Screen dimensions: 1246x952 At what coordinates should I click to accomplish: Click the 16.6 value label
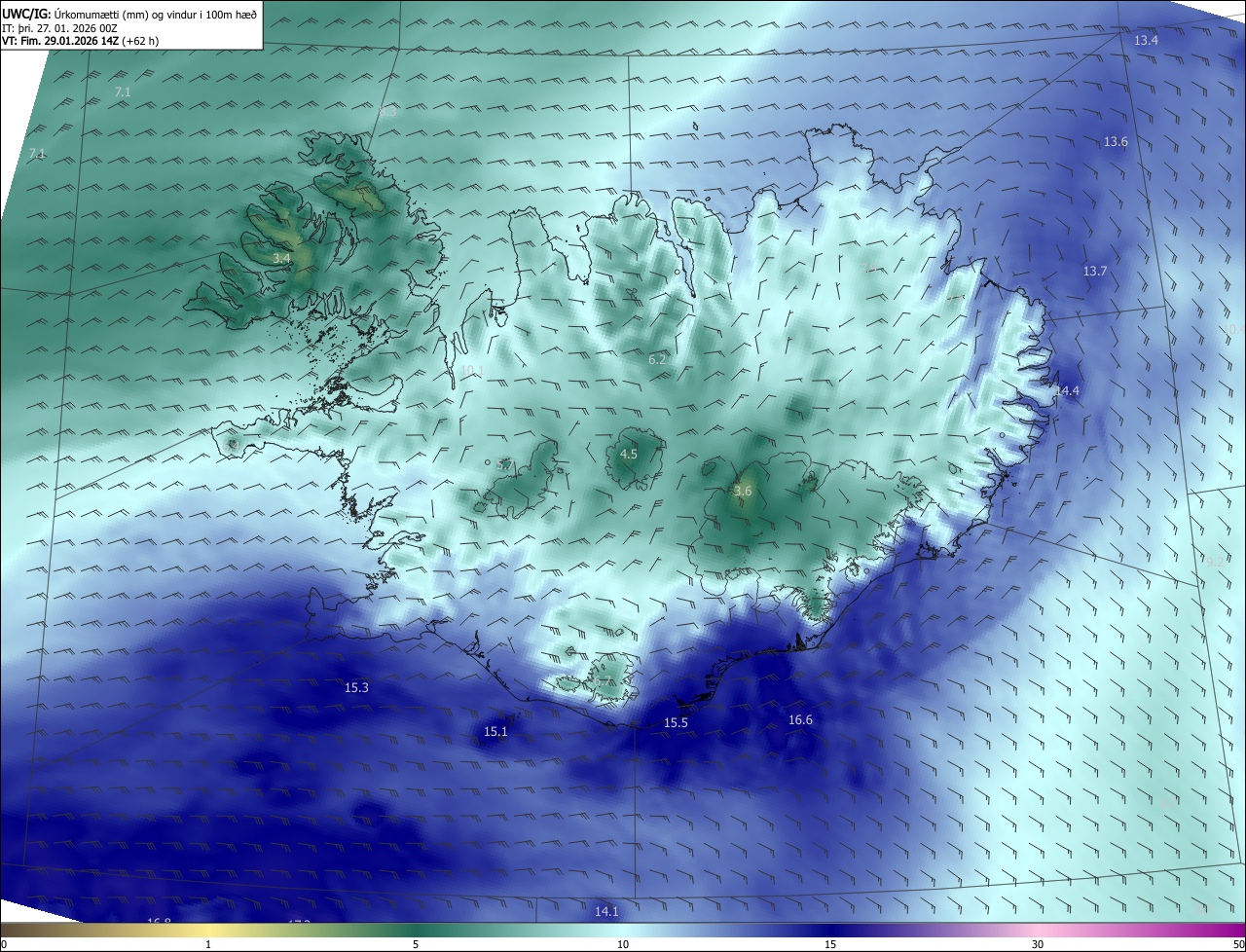pyautogui.click(x=800, y=719)
